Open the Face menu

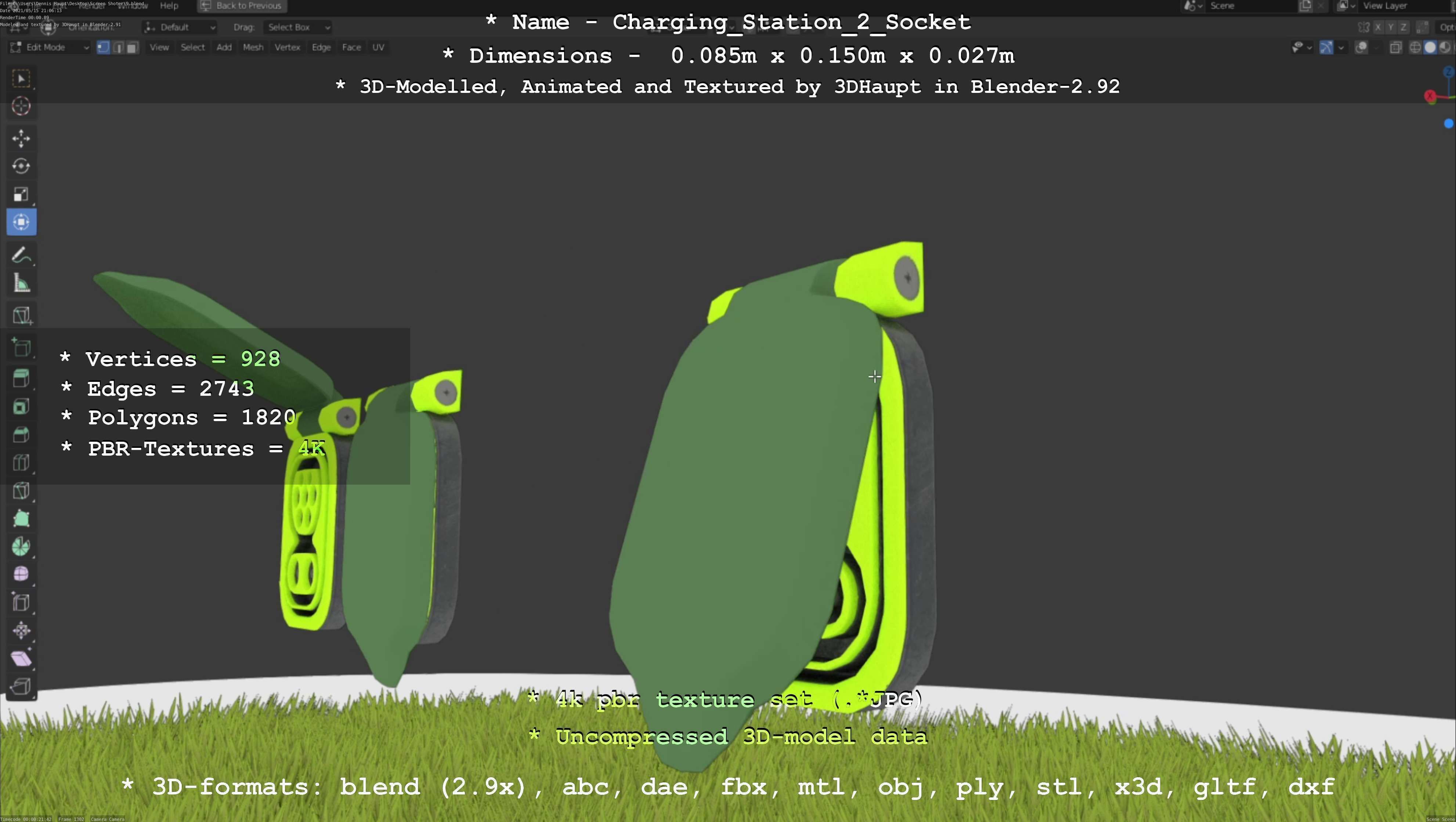351,47
